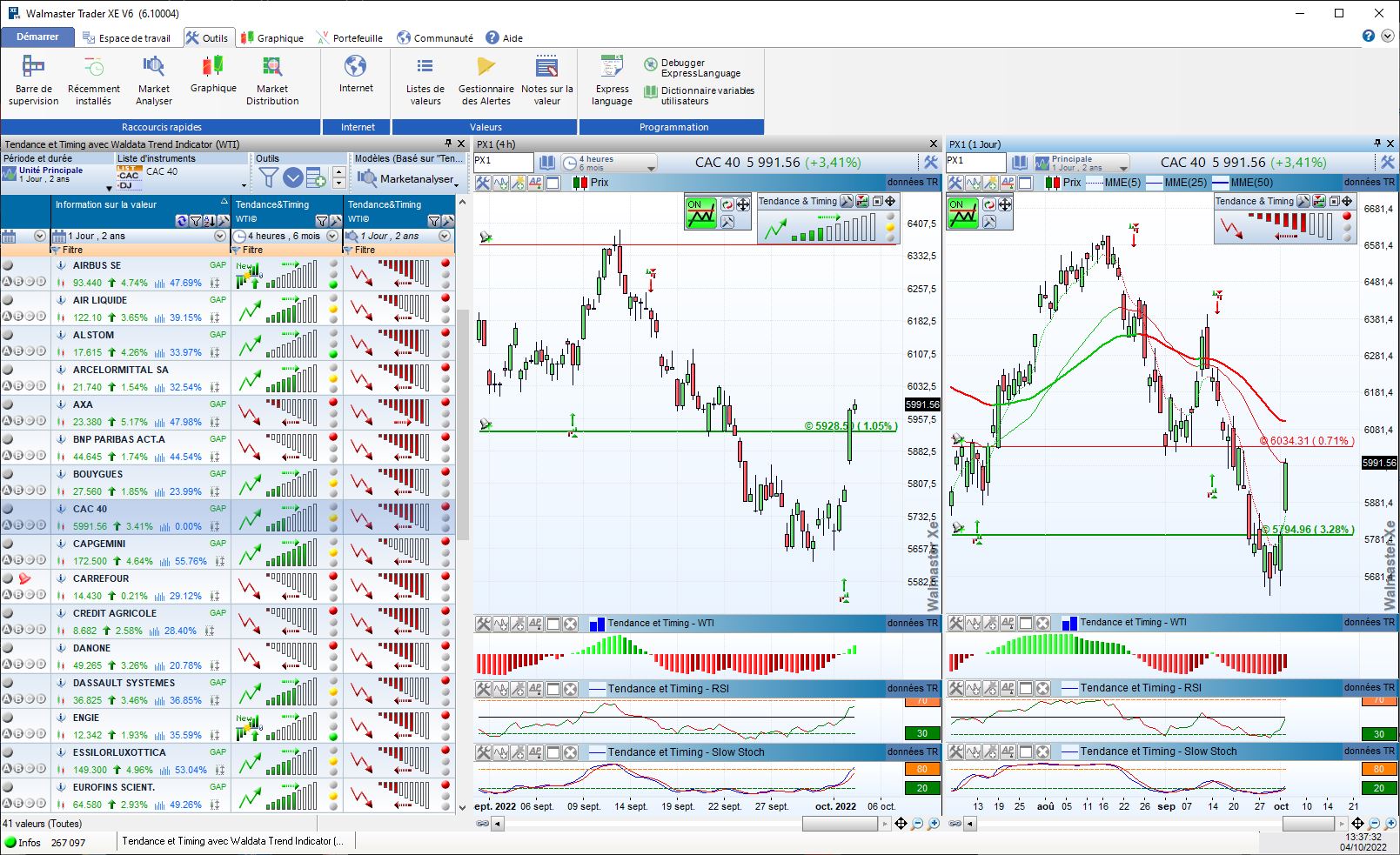Click the red flag marker on CARREFOUR row
The width and height of the screenshot is (1400, 855).
point(24,578)
